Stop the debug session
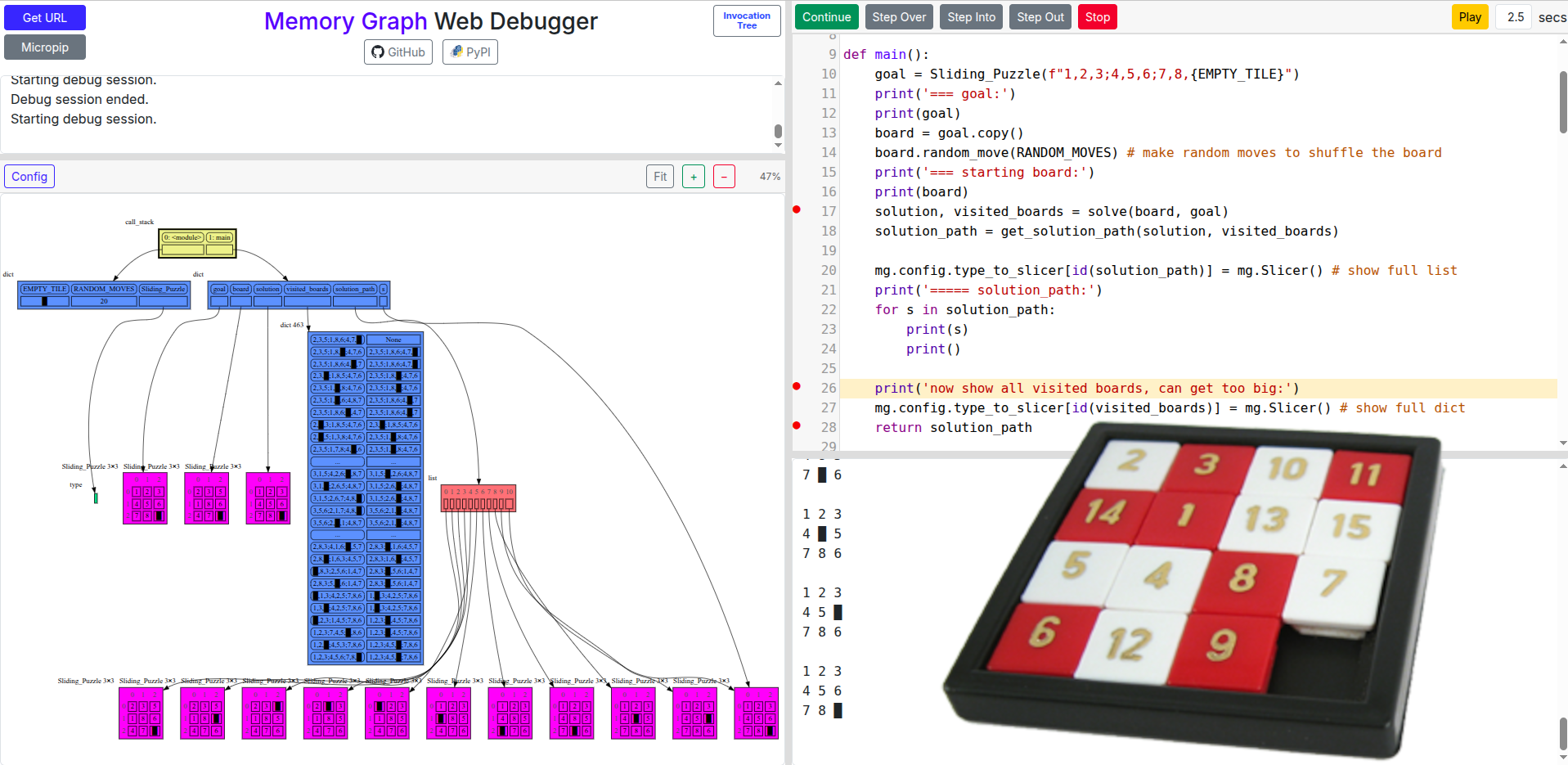1568x765 pixels. pos(1098,17)
